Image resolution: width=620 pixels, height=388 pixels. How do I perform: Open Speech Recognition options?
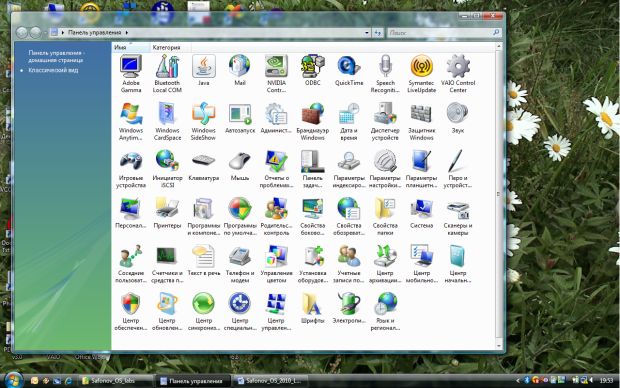tap(386, 74)
